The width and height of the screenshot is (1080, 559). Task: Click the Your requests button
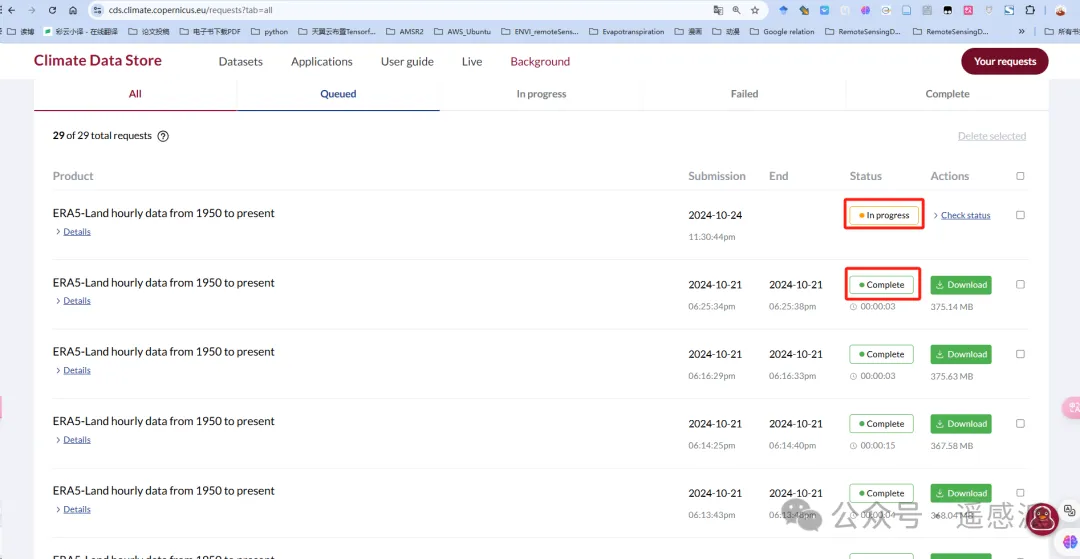[x=1005, y=61]
